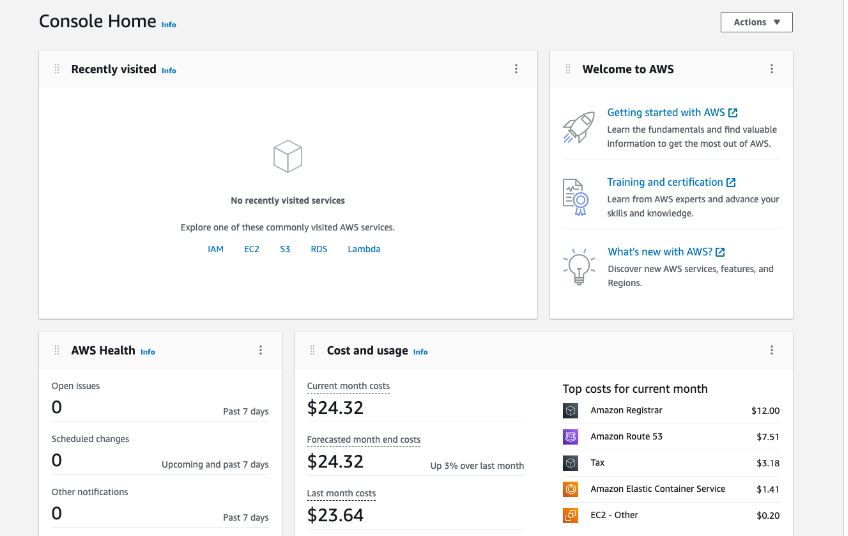This screenshot has height=536, width=848.
Task: Click the $1.41 cost value
Action: point(767,489)
